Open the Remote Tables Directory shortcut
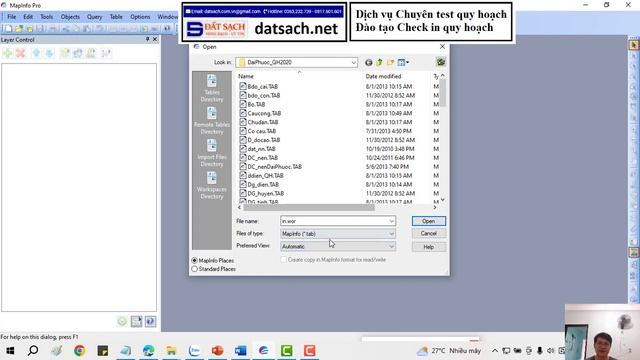Screen dimensions: 640x360 212,121
